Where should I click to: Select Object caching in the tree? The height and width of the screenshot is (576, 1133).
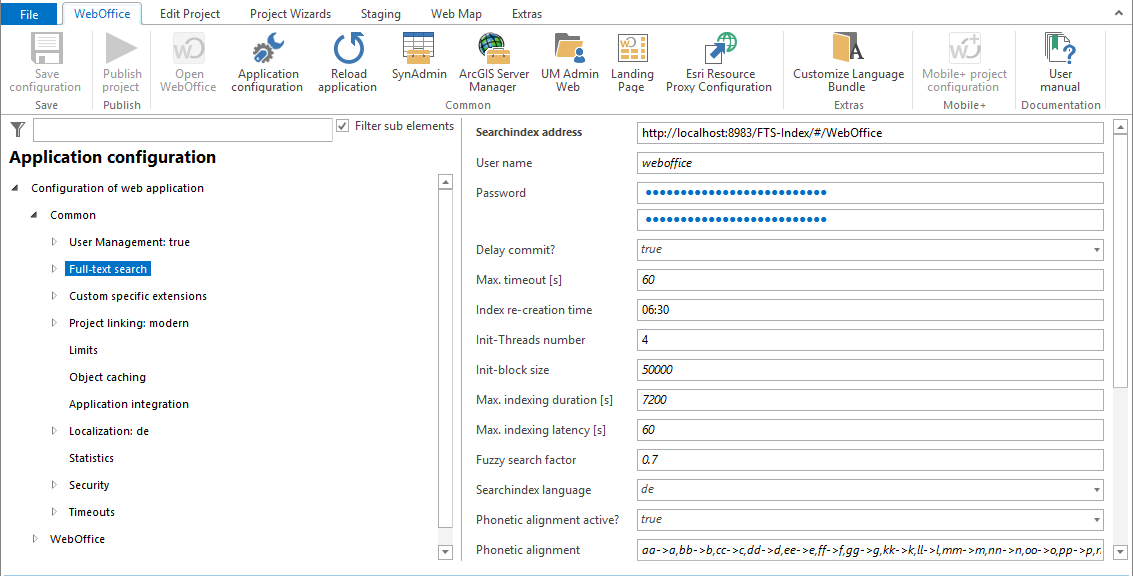(107, 377)
